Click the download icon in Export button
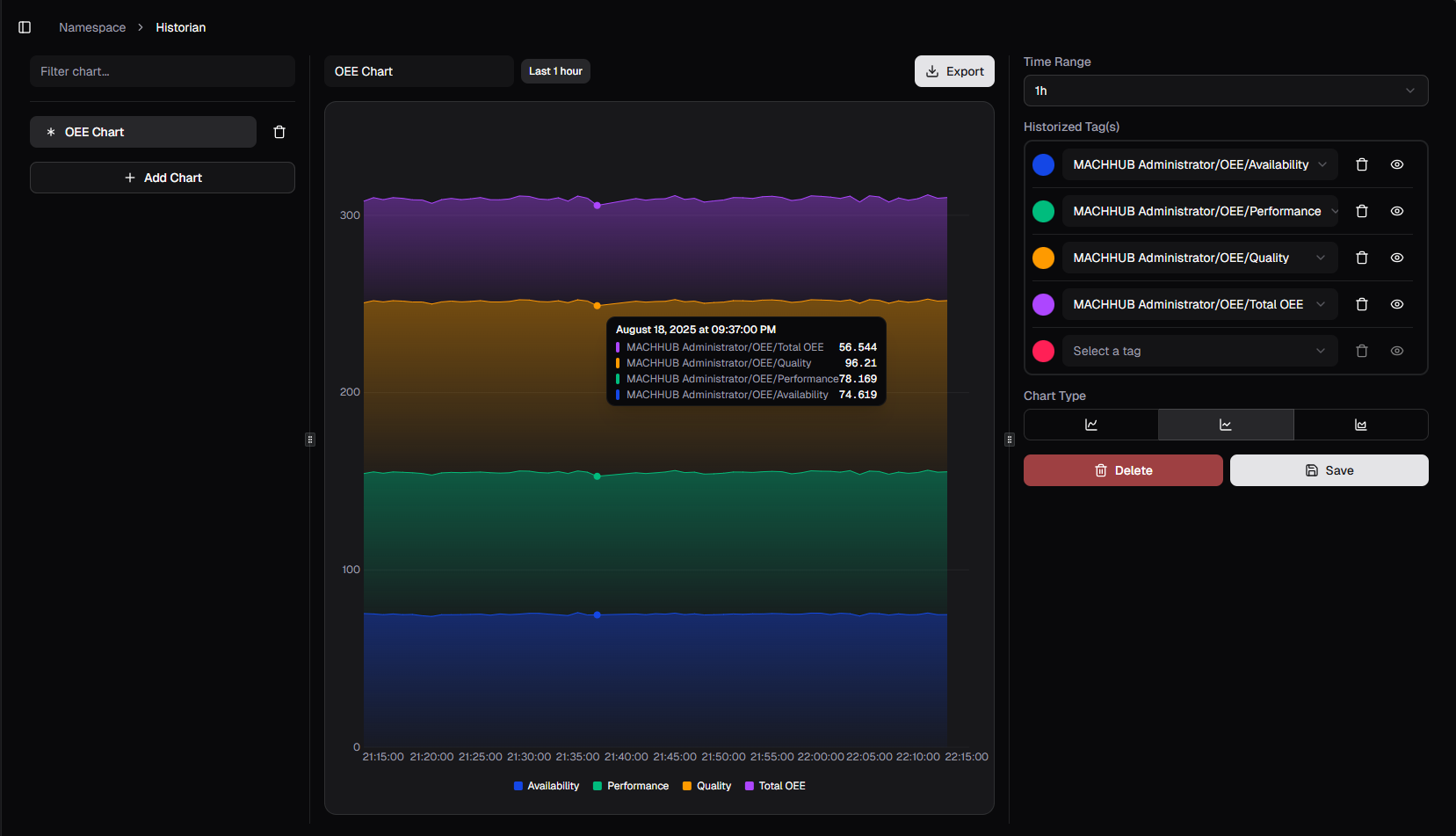This screenshot has width=1456, height=836. [x=932, y=71]
